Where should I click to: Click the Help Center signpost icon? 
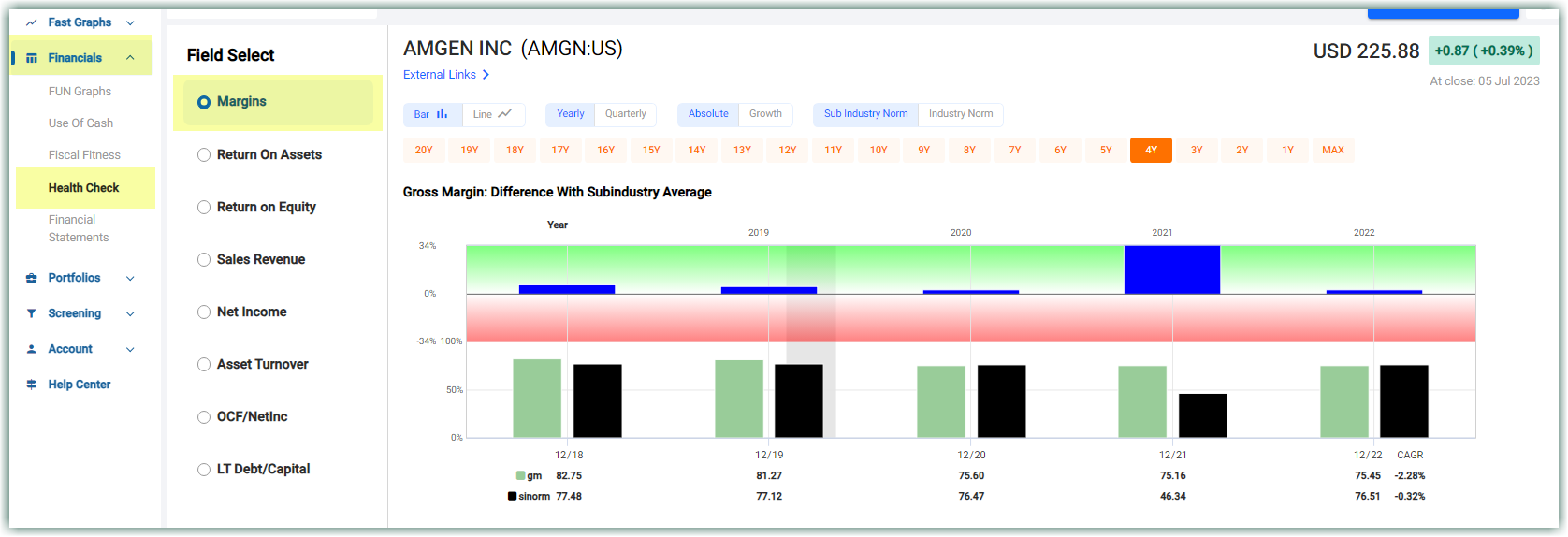point(32,385)
